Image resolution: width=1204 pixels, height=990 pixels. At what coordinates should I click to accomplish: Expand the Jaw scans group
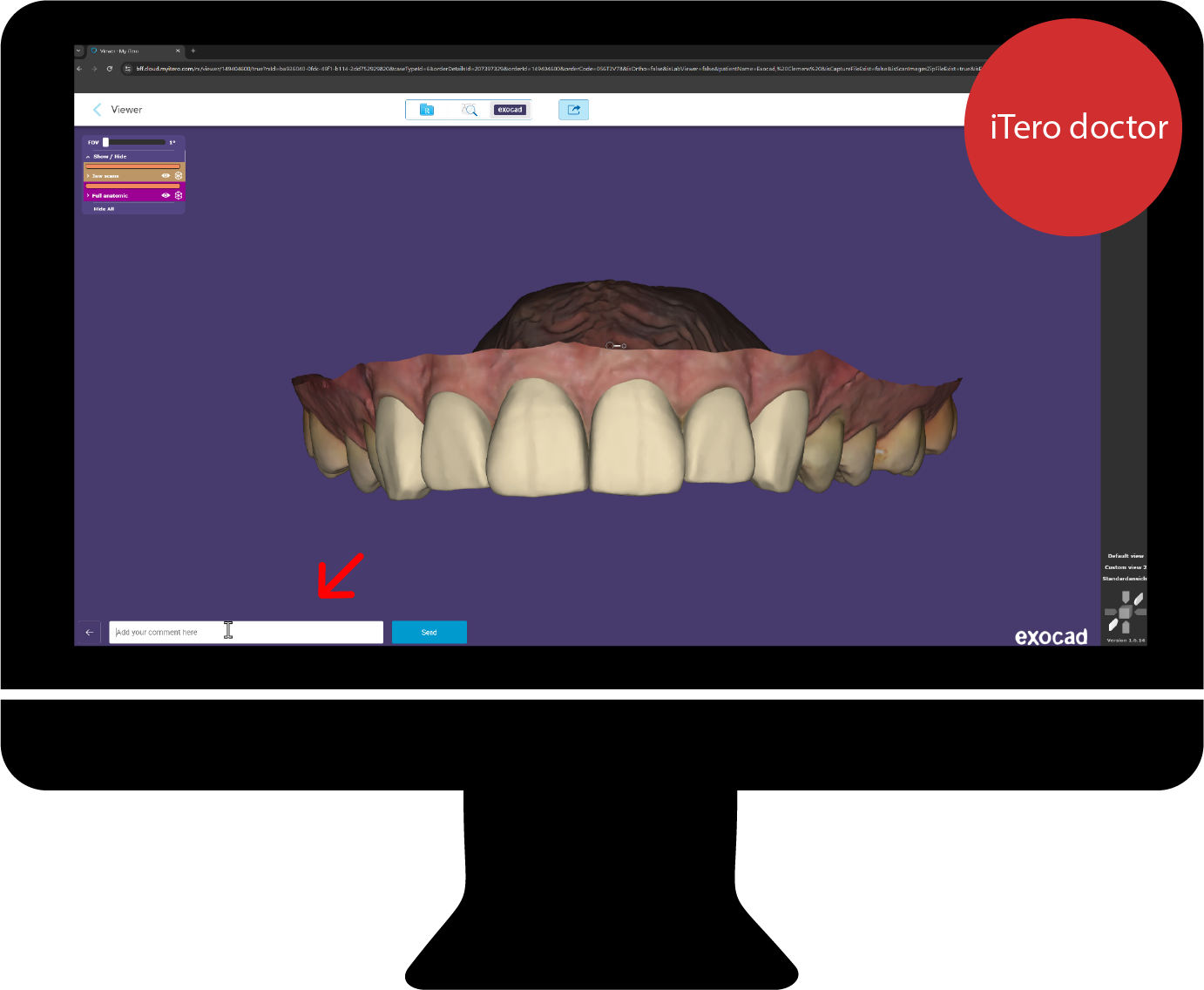(x=88, y=176)
